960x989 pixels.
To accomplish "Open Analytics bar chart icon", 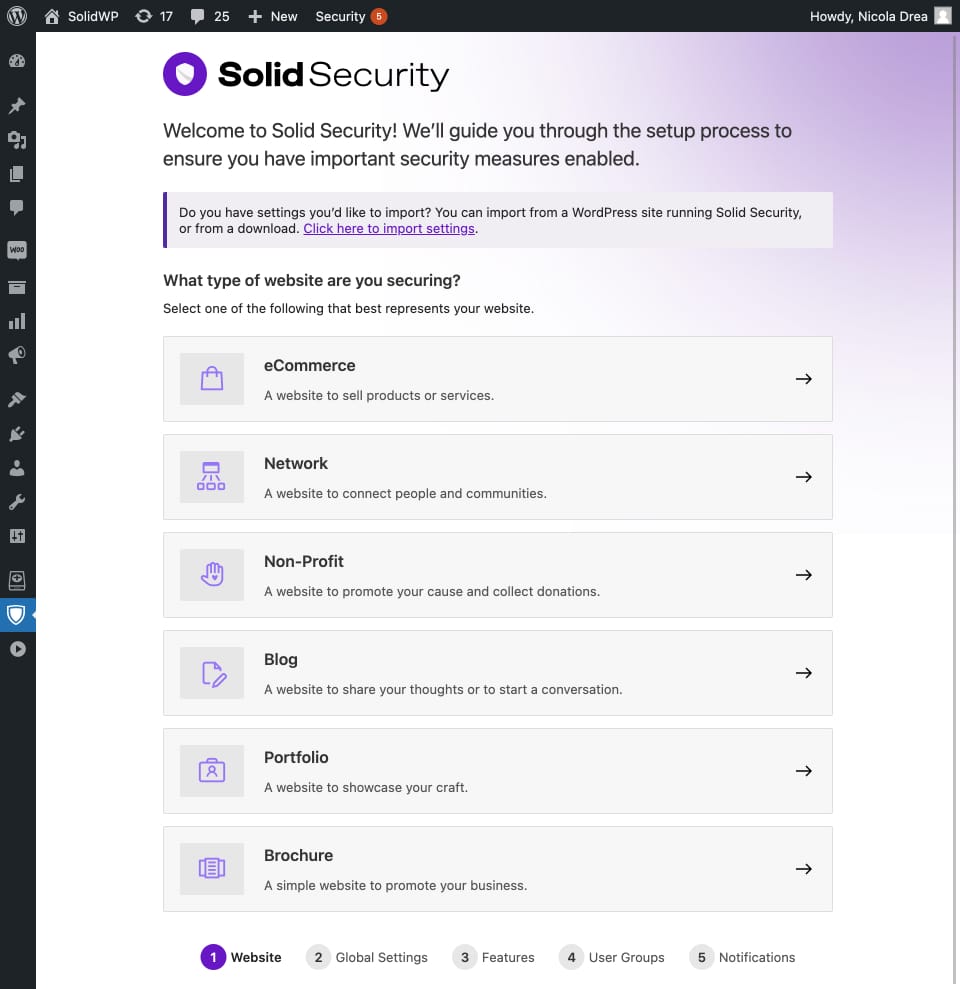I will tap(16, 321).
